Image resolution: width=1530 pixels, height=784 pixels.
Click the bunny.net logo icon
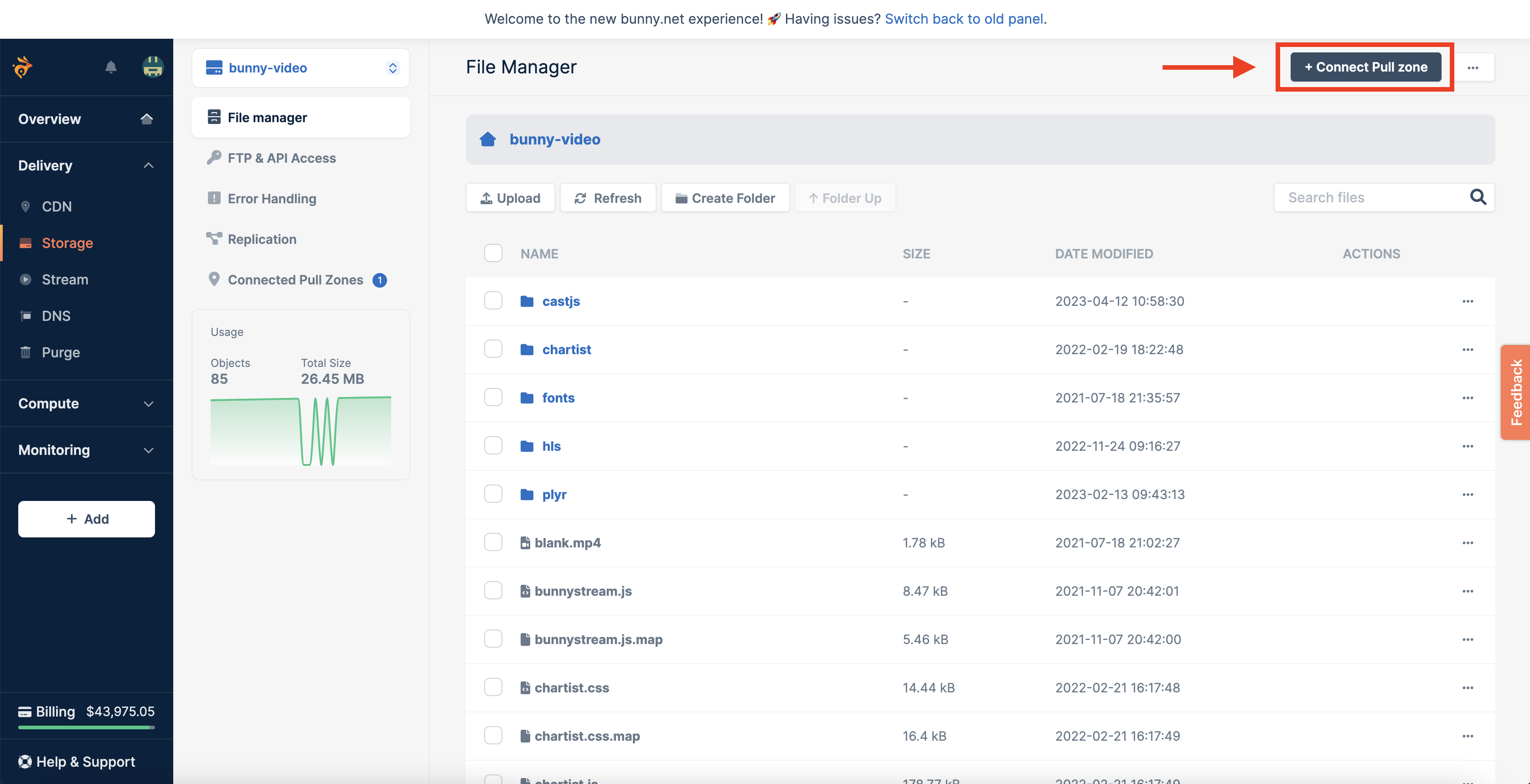point(23,67)
